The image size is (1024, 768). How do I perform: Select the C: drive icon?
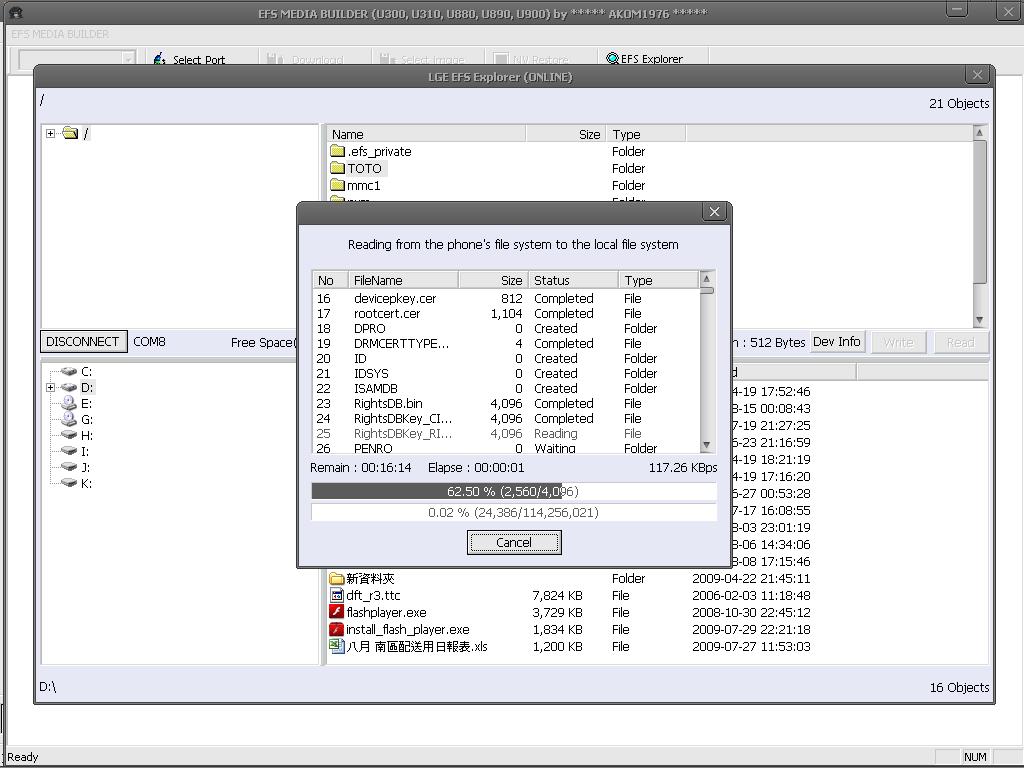tap(69, 371)
